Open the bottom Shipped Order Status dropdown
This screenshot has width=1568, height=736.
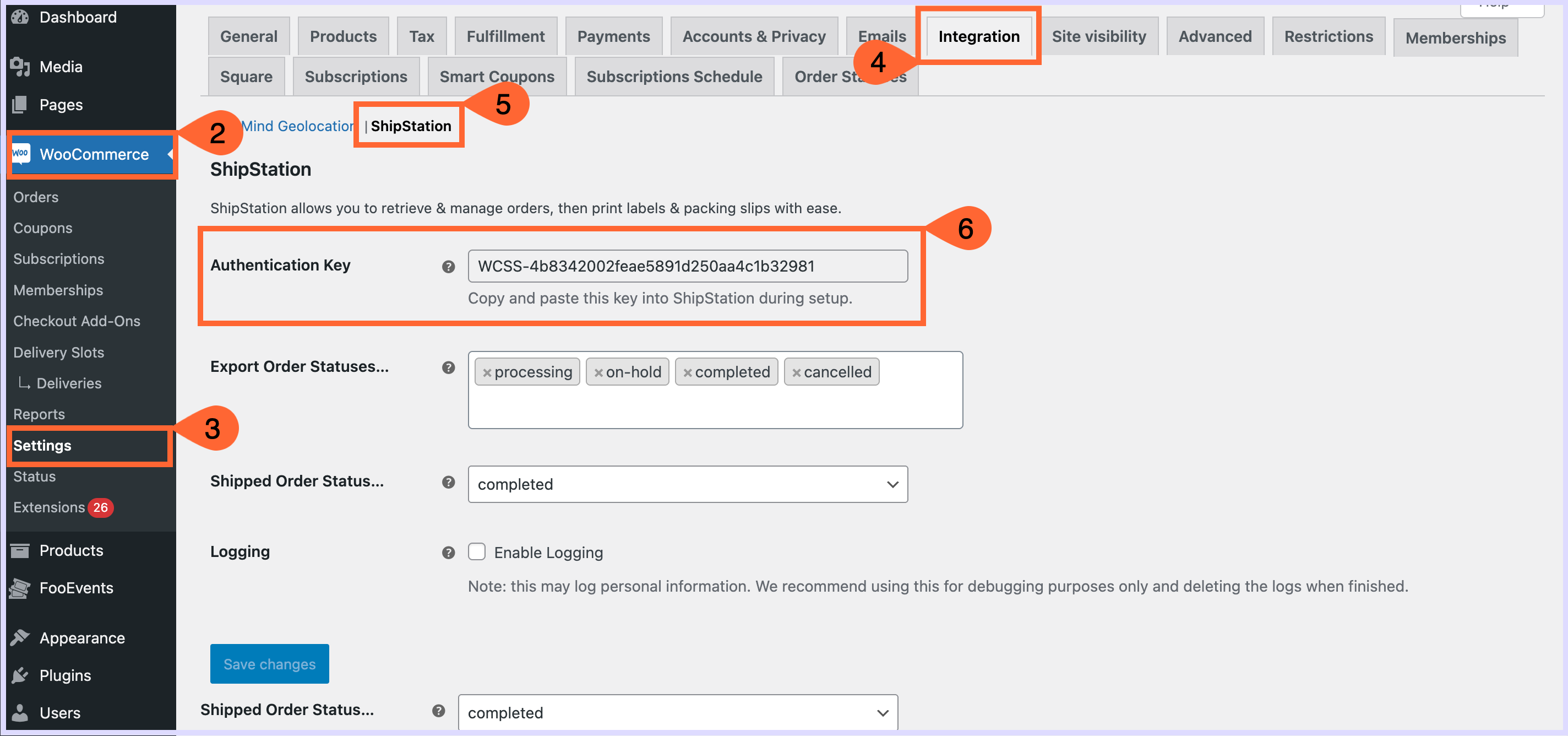(x=678, y=712)
